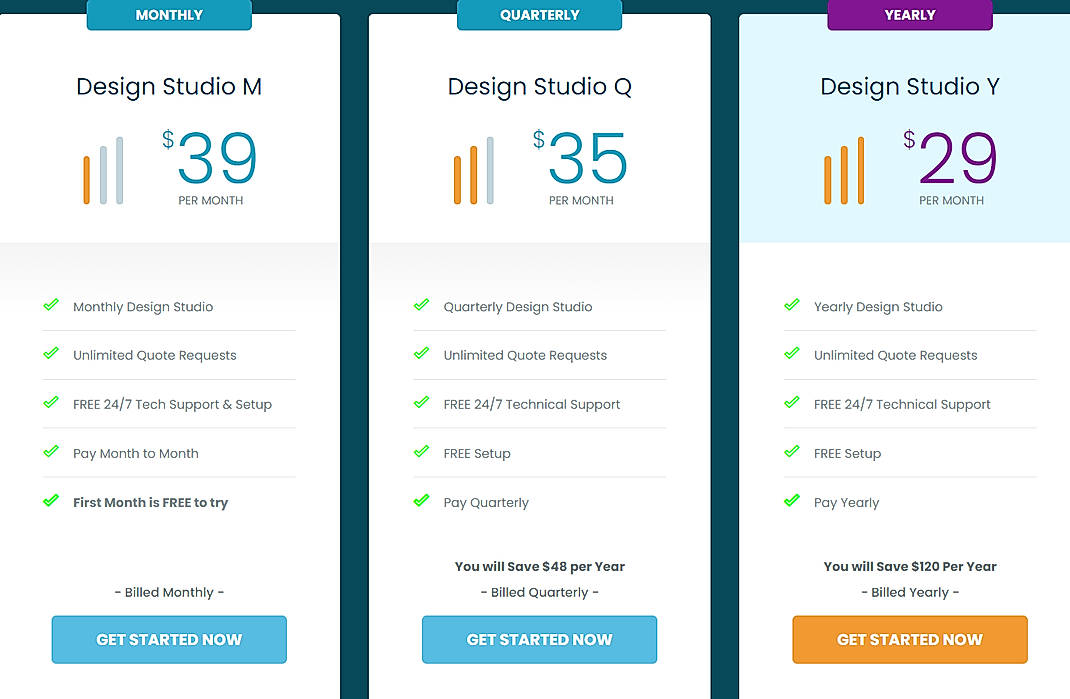Image resolution: width=1070 pixels, height=699 pixels.
Task: Select the MONTHLY plan tab
Action: 169,14
